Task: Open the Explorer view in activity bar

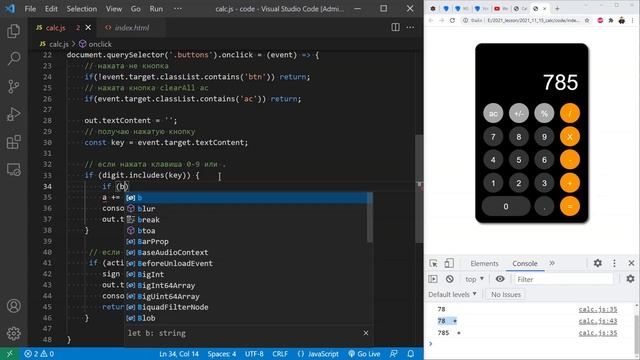Action: pyautogui.click(x=13, y=31)
